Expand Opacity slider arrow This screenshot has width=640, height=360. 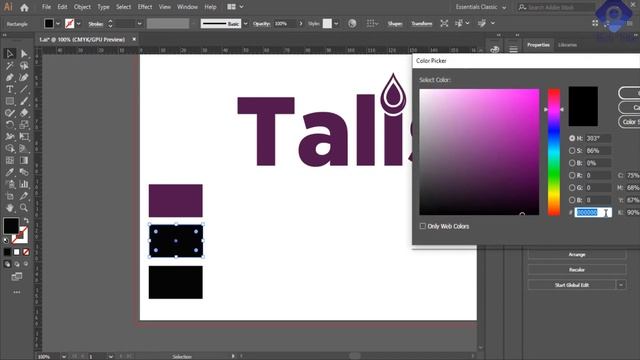pos(301,24)
